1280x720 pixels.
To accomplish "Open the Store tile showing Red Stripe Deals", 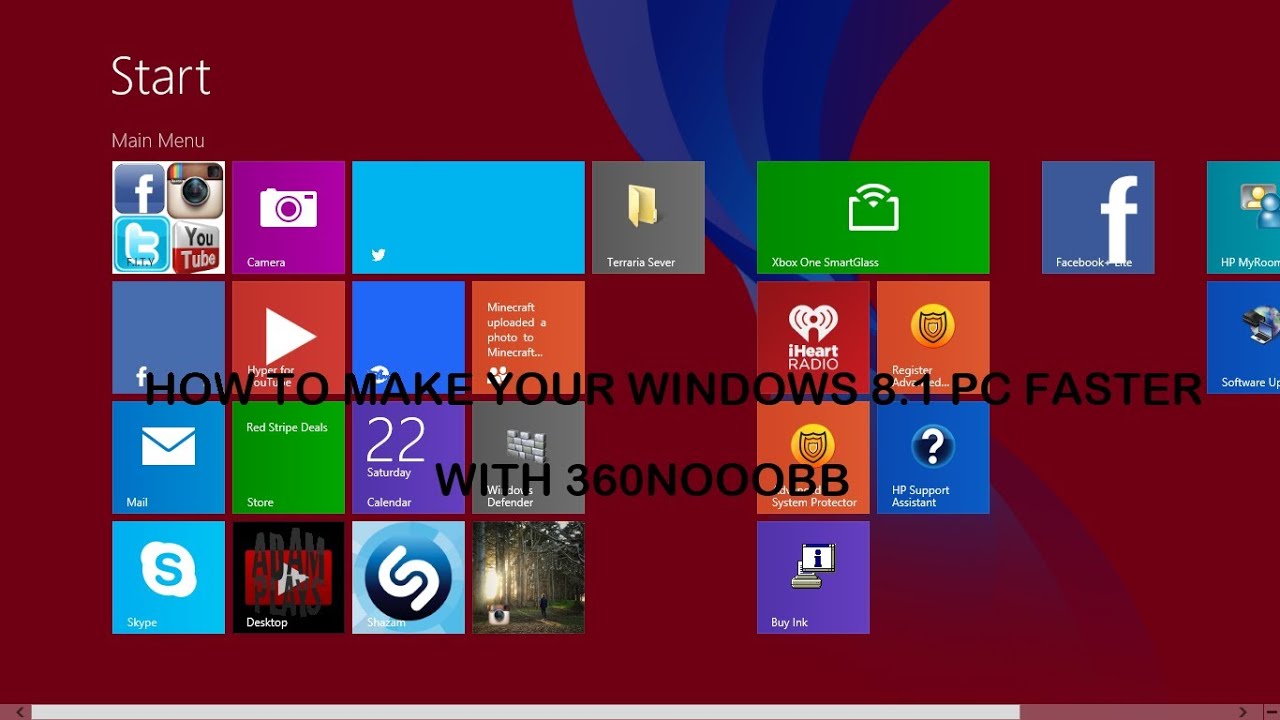I will (x=288, y=457).
